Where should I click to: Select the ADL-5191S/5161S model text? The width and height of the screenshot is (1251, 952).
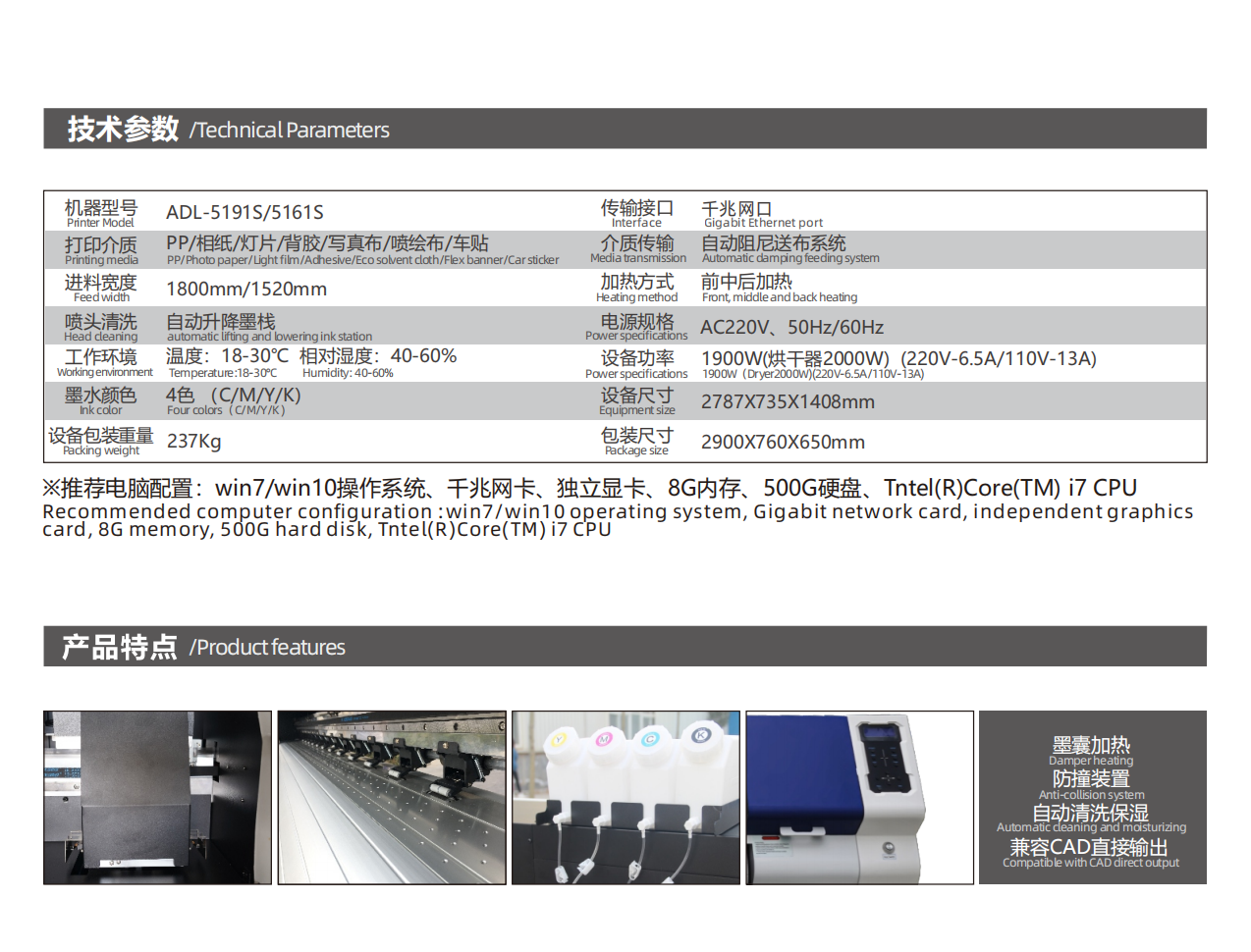click(x=245, y=212)
